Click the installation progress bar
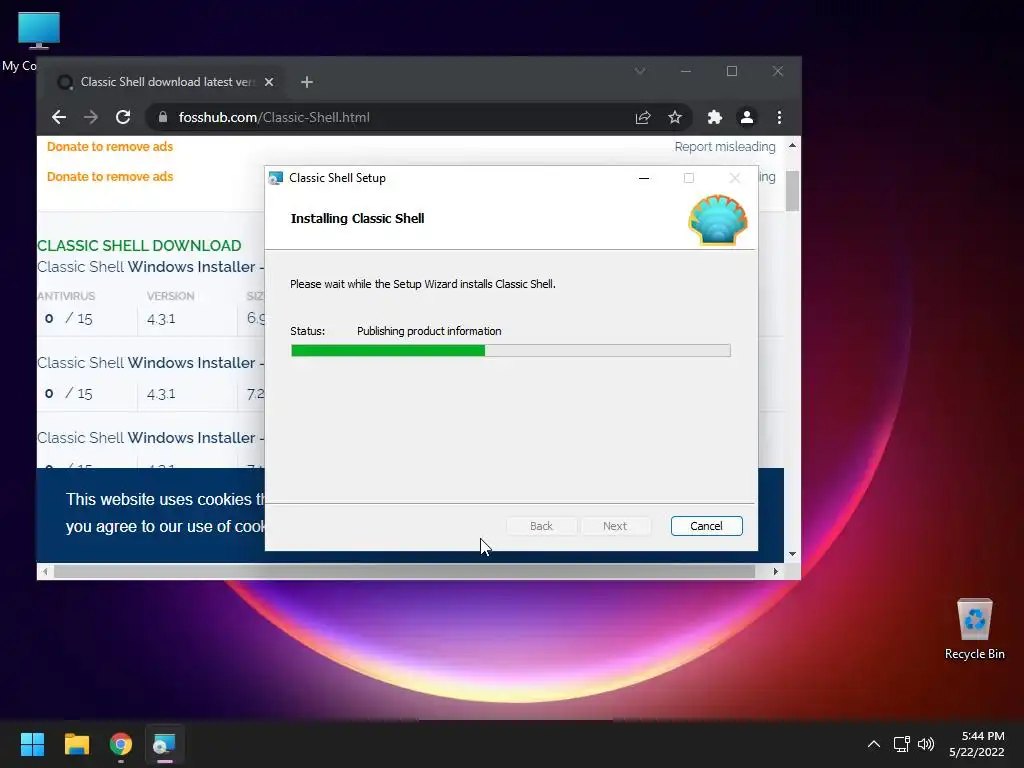The height and width of the screenshot is (768, 1024). [x=511, y=351]
